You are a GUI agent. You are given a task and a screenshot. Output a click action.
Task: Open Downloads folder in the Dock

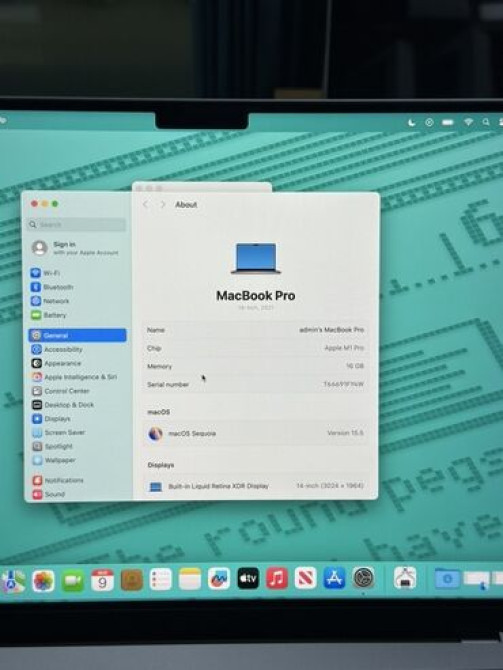pos(447,579)
